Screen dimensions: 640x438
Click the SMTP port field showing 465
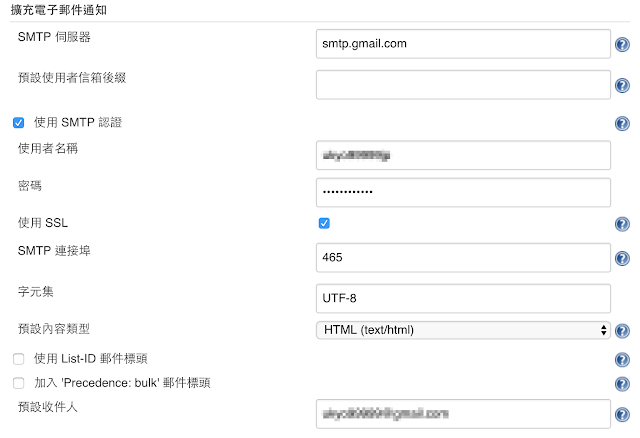click(x=463, y=258)
